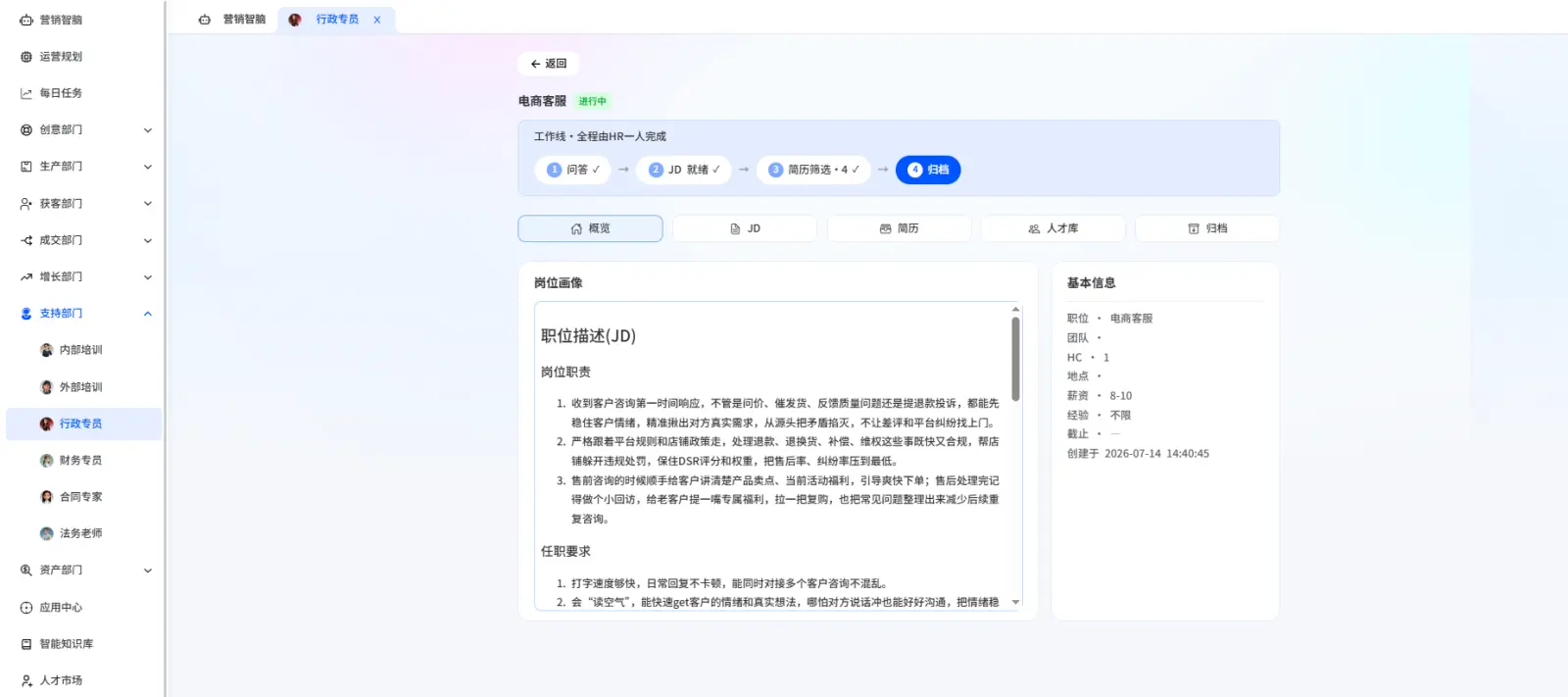Screen dimensions: 1568x697
Task: Click the robot icon in the 营销智脑 tab
Action: coord(204,20)
